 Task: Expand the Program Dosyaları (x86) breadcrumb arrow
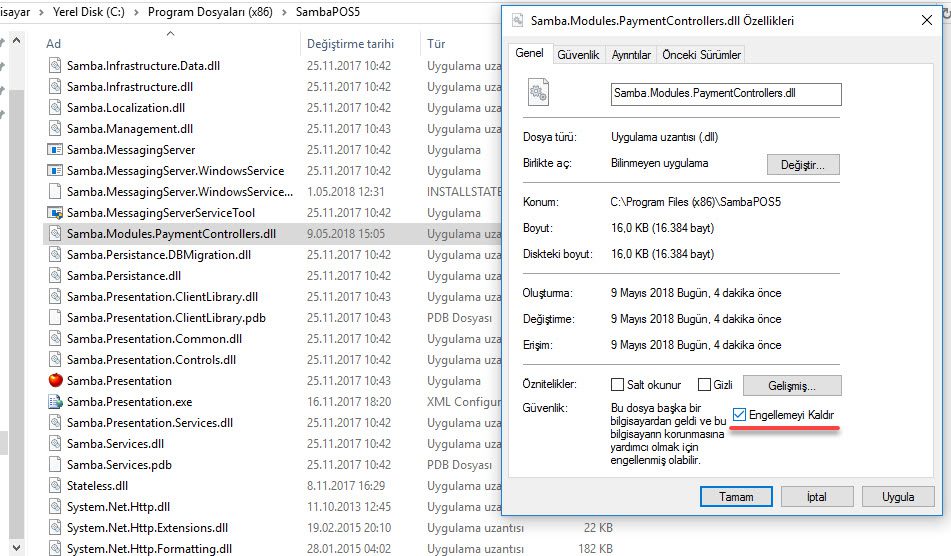(x=286, y=12)
